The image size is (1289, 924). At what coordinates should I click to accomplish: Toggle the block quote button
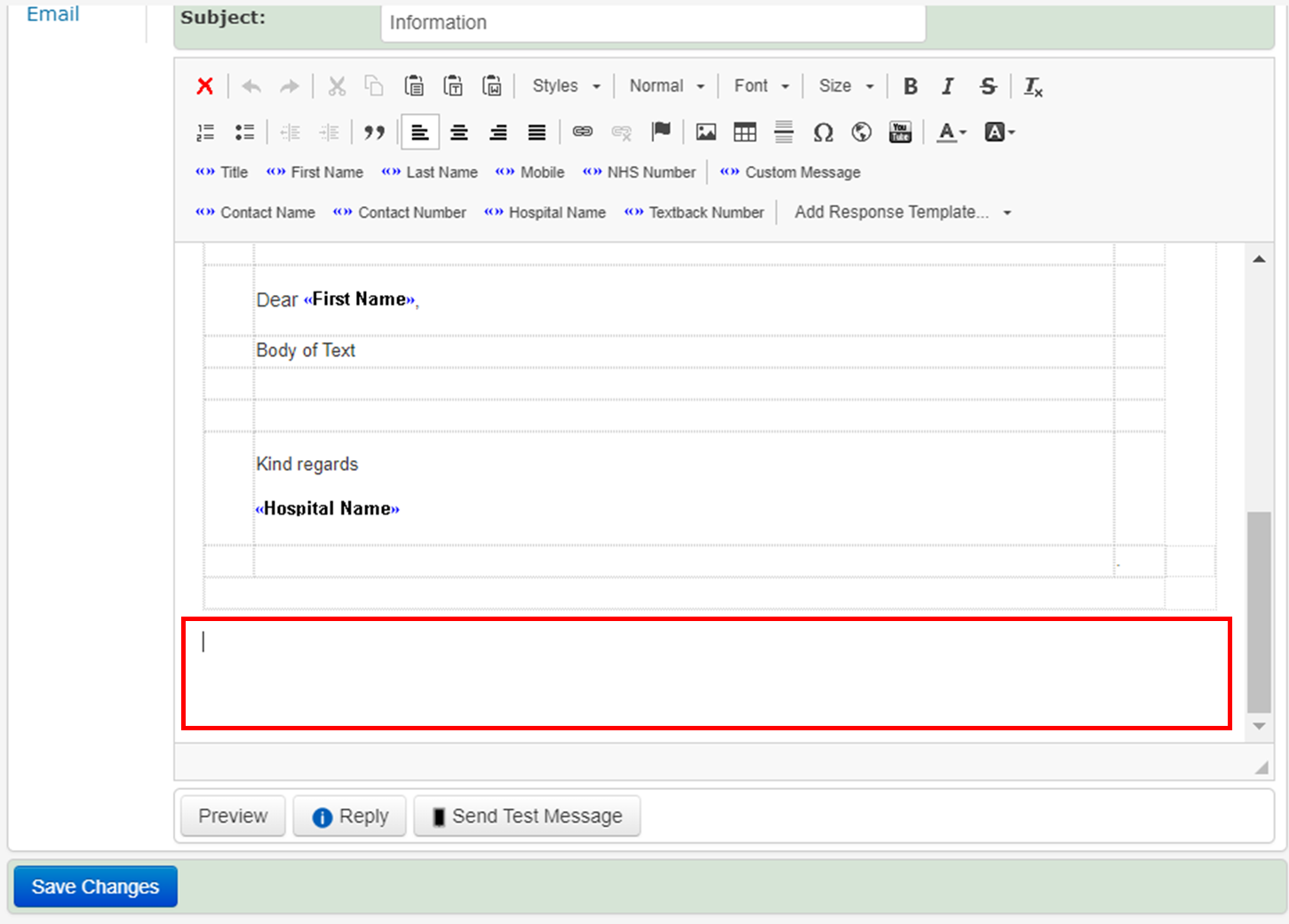374,132
